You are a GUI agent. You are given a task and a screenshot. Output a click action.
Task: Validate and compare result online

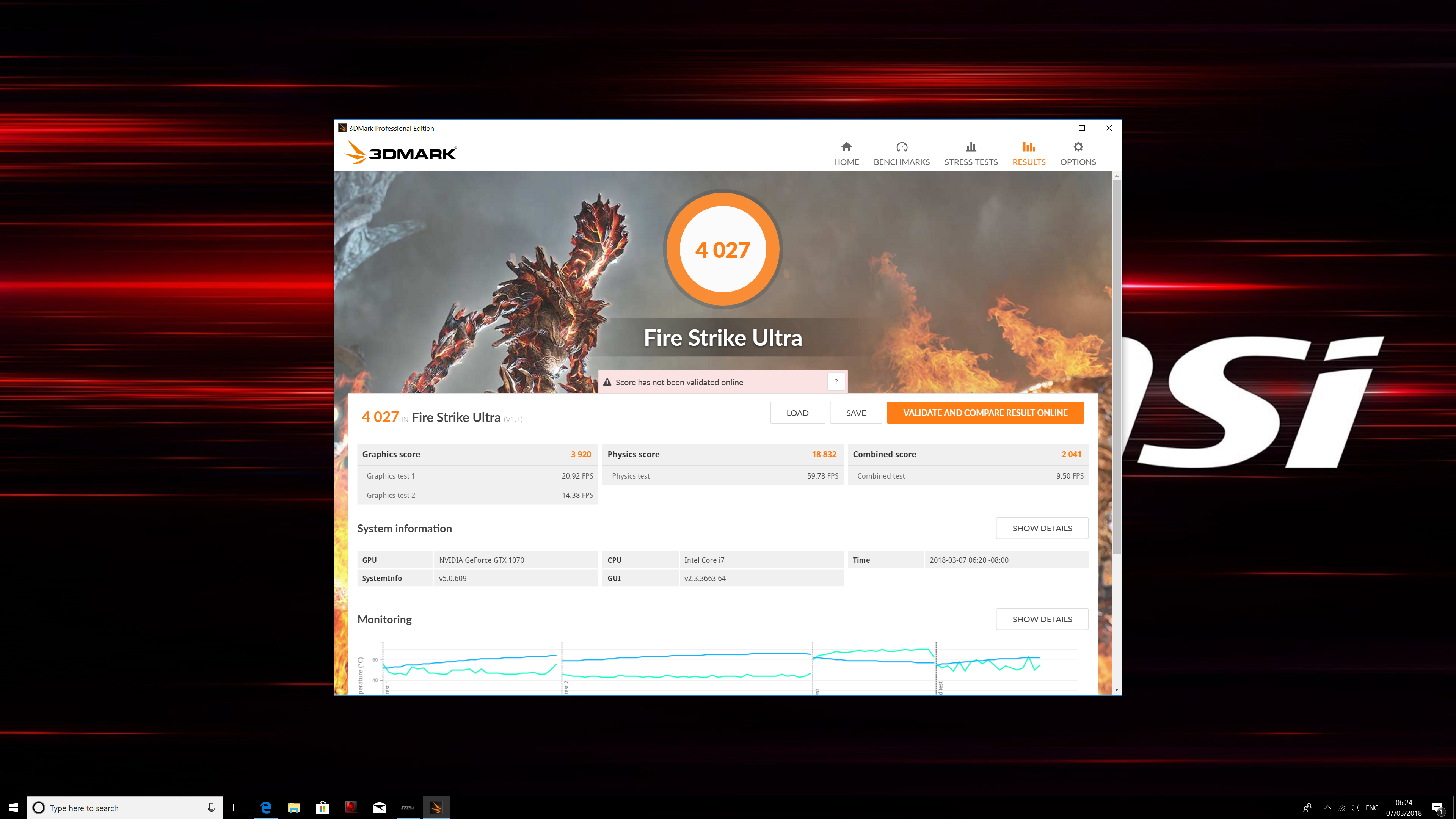[985, 413]
